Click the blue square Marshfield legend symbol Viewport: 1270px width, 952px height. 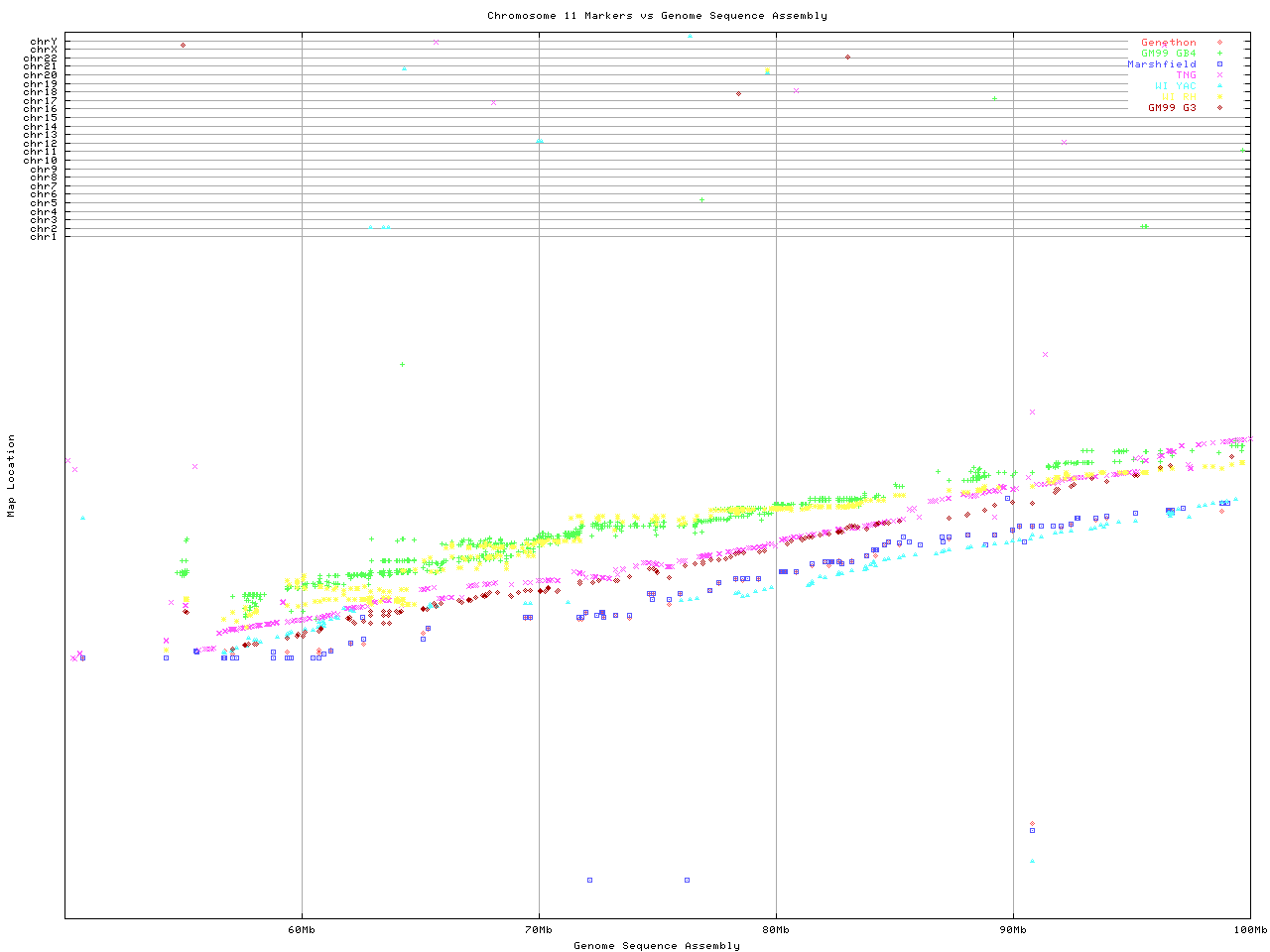tap(1219, 64)
